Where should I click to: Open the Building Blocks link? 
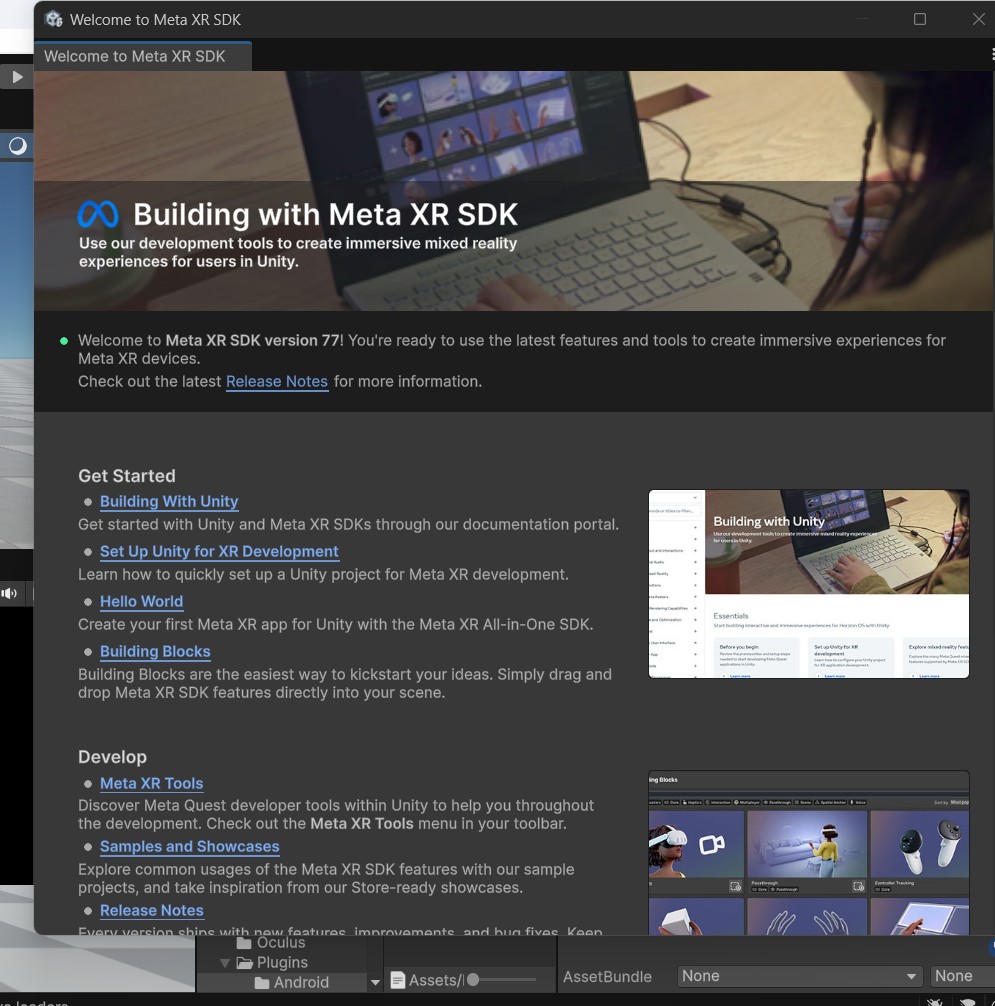155,651
